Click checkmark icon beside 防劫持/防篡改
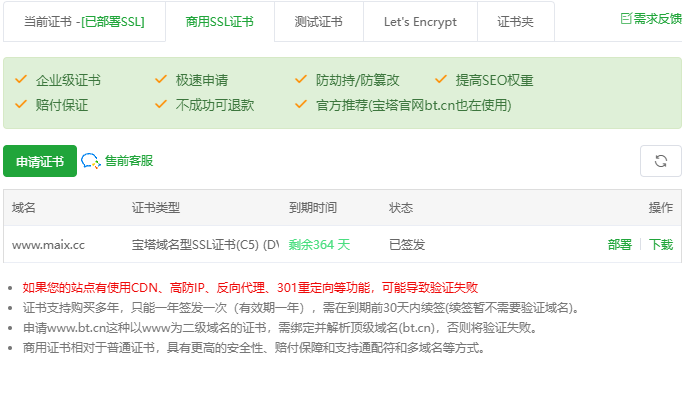Viewport: 691px width, 395px height. [301, 79]
